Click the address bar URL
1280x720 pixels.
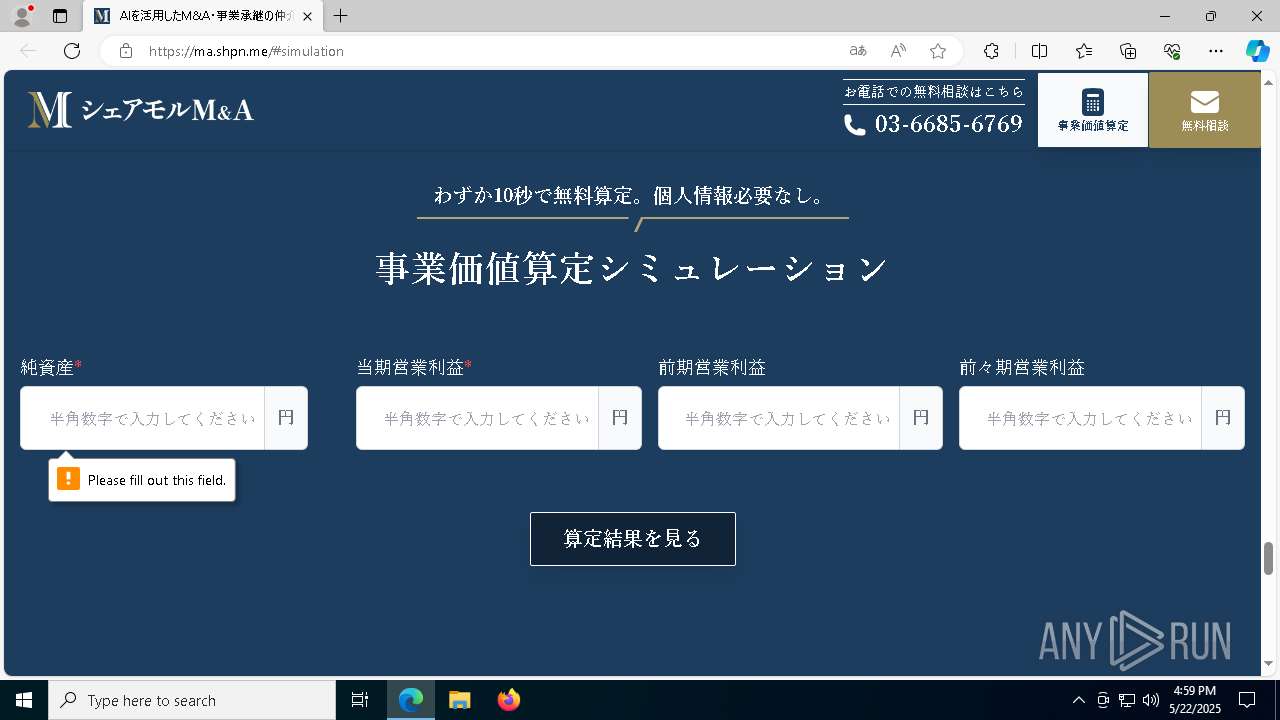coord(246,51)
